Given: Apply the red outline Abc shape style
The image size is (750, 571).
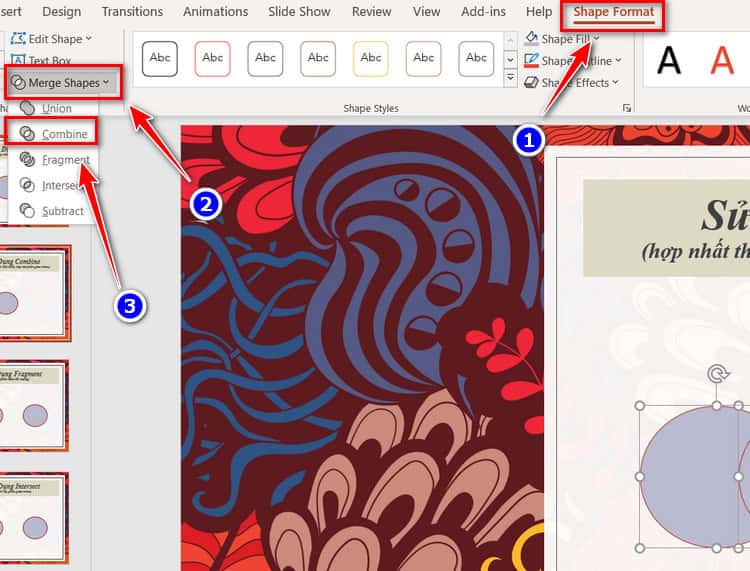Looking at the screenshot, I should pyautogui.click(x=212, y=59).
